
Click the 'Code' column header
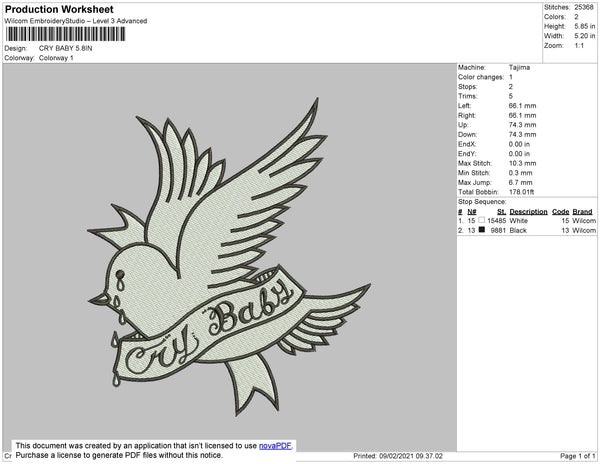(561, 212)
